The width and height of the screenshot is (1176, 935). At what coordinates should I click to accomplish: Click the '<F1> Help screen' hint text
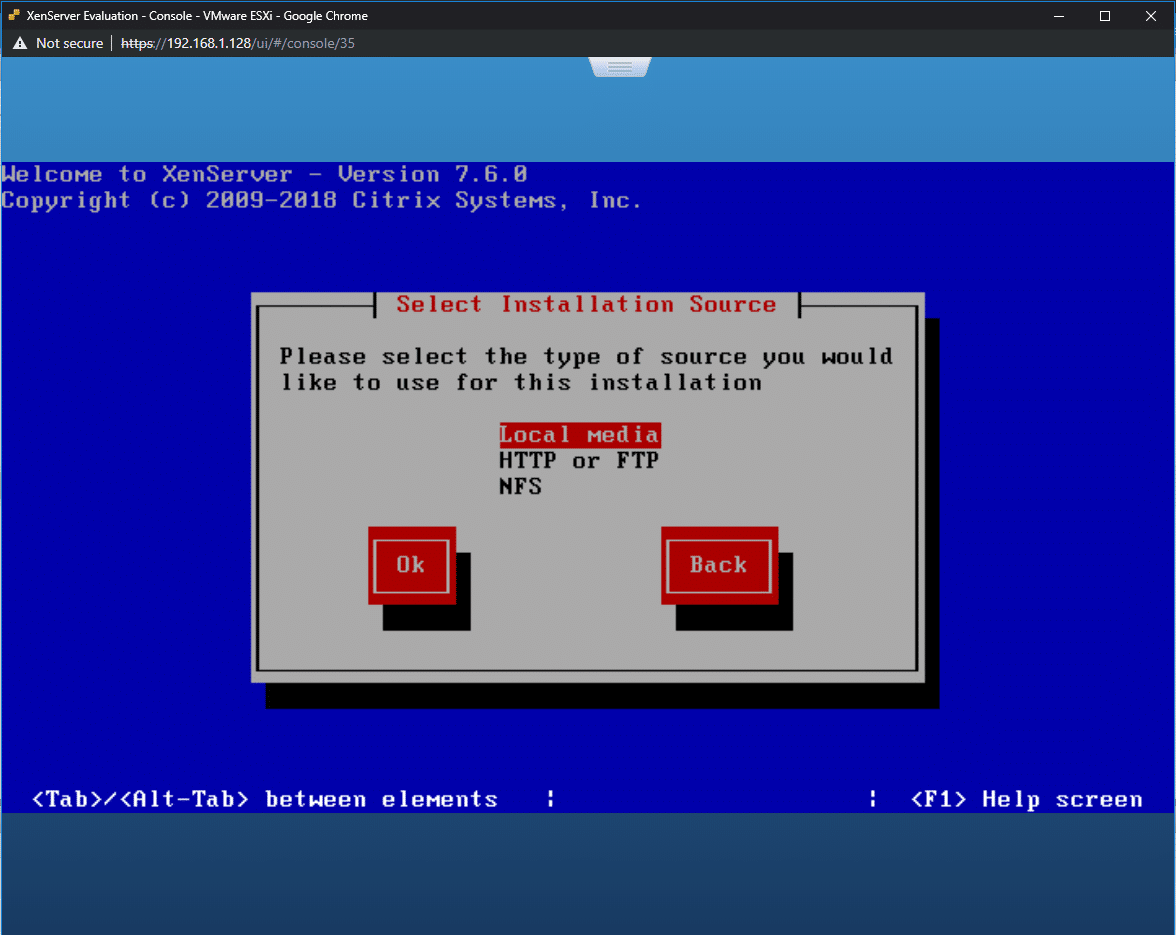pos(1026,799)
